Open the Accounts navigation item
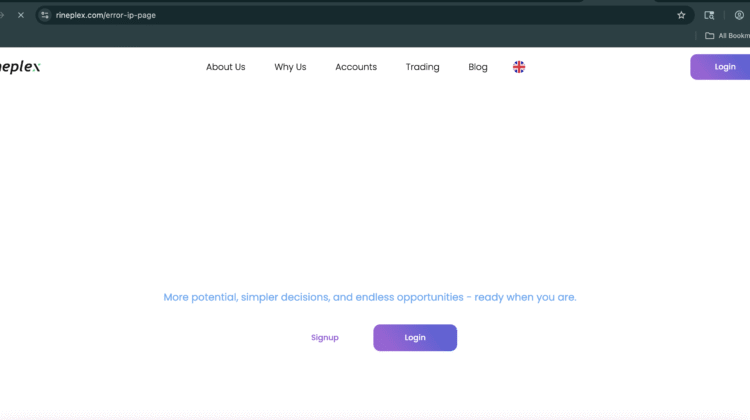Image resolution: width=750 pixels, height=420 pixels. (356, 67)
